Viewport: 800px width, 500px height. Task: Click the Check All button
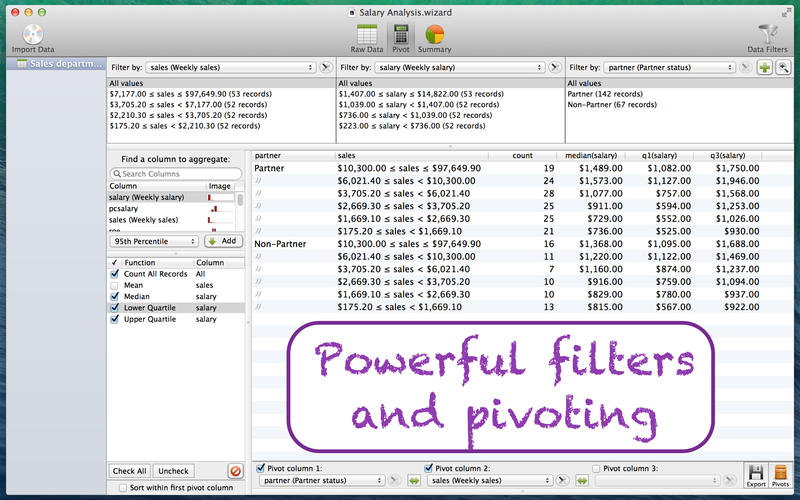[130, 470]
